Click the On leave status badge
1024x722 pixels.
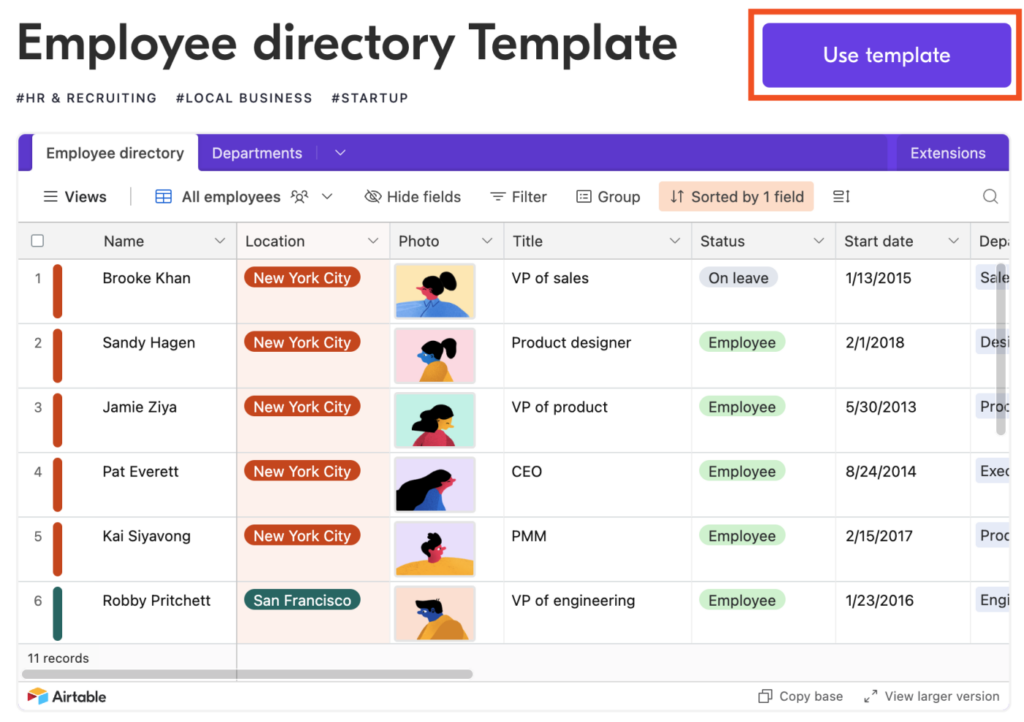click(738, 278)
